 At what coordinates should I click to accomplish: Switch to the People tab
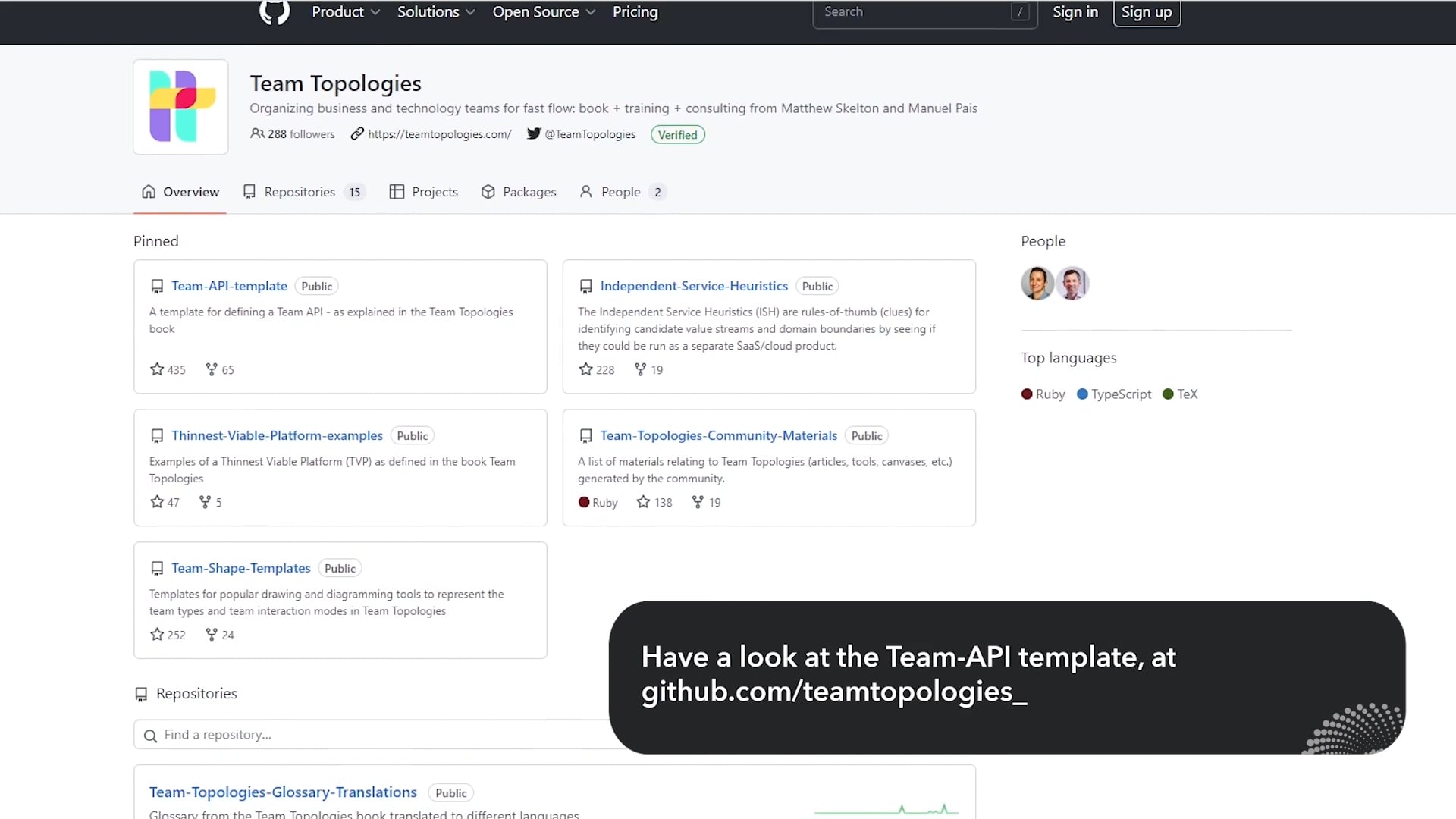(x=622, y=192)
